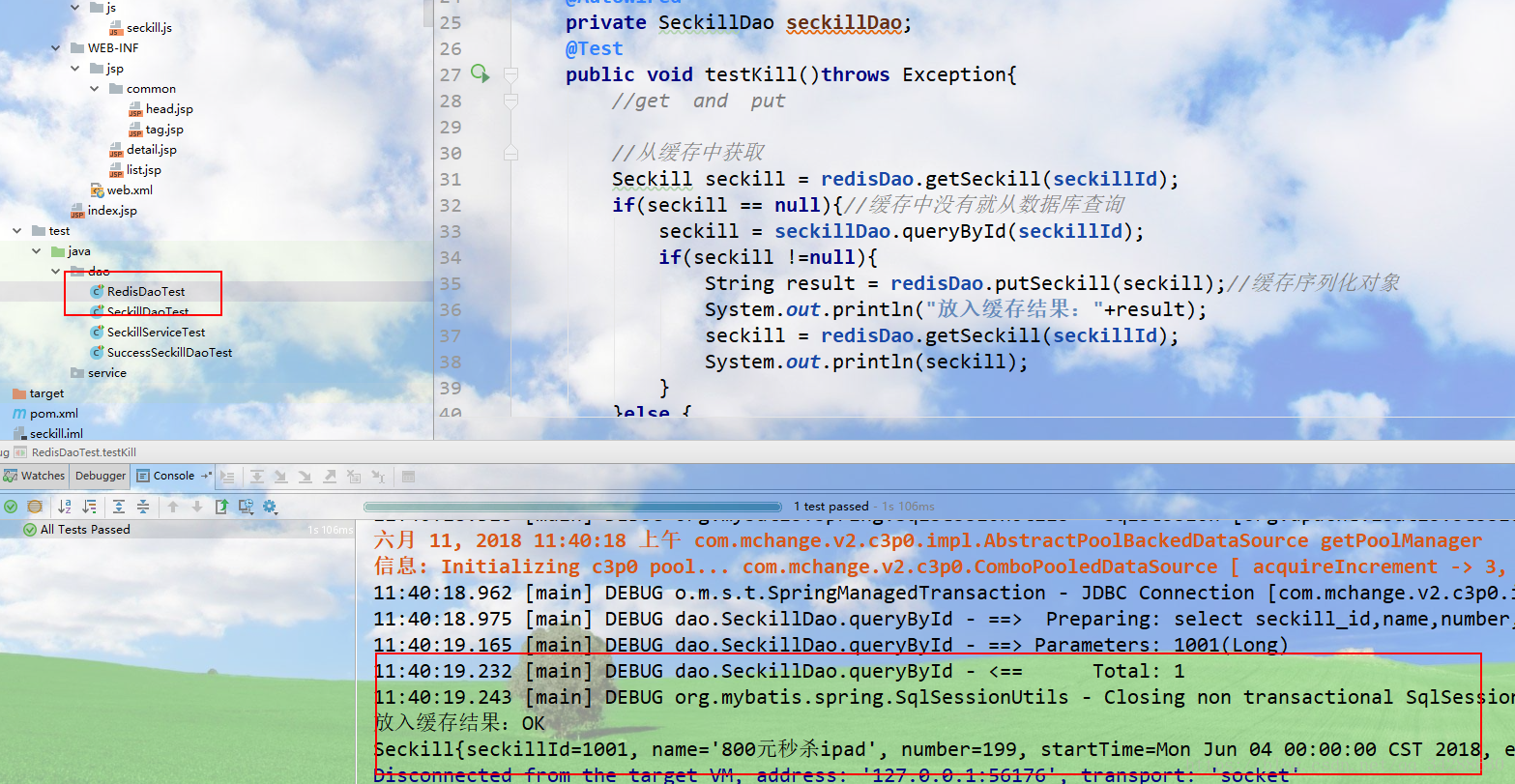Open head.jsp file
The height and width of the screenshot is (784, 1515).
tap(160, 109)
